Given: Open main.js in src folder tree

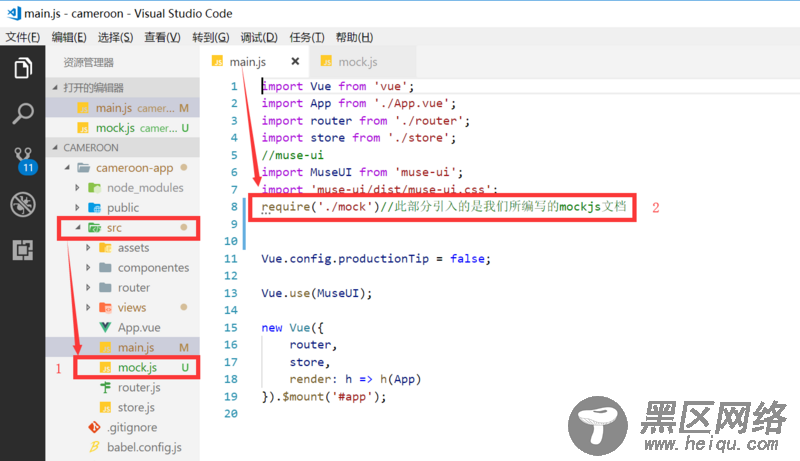Looking at the screenshot, I should click(122, 347).
